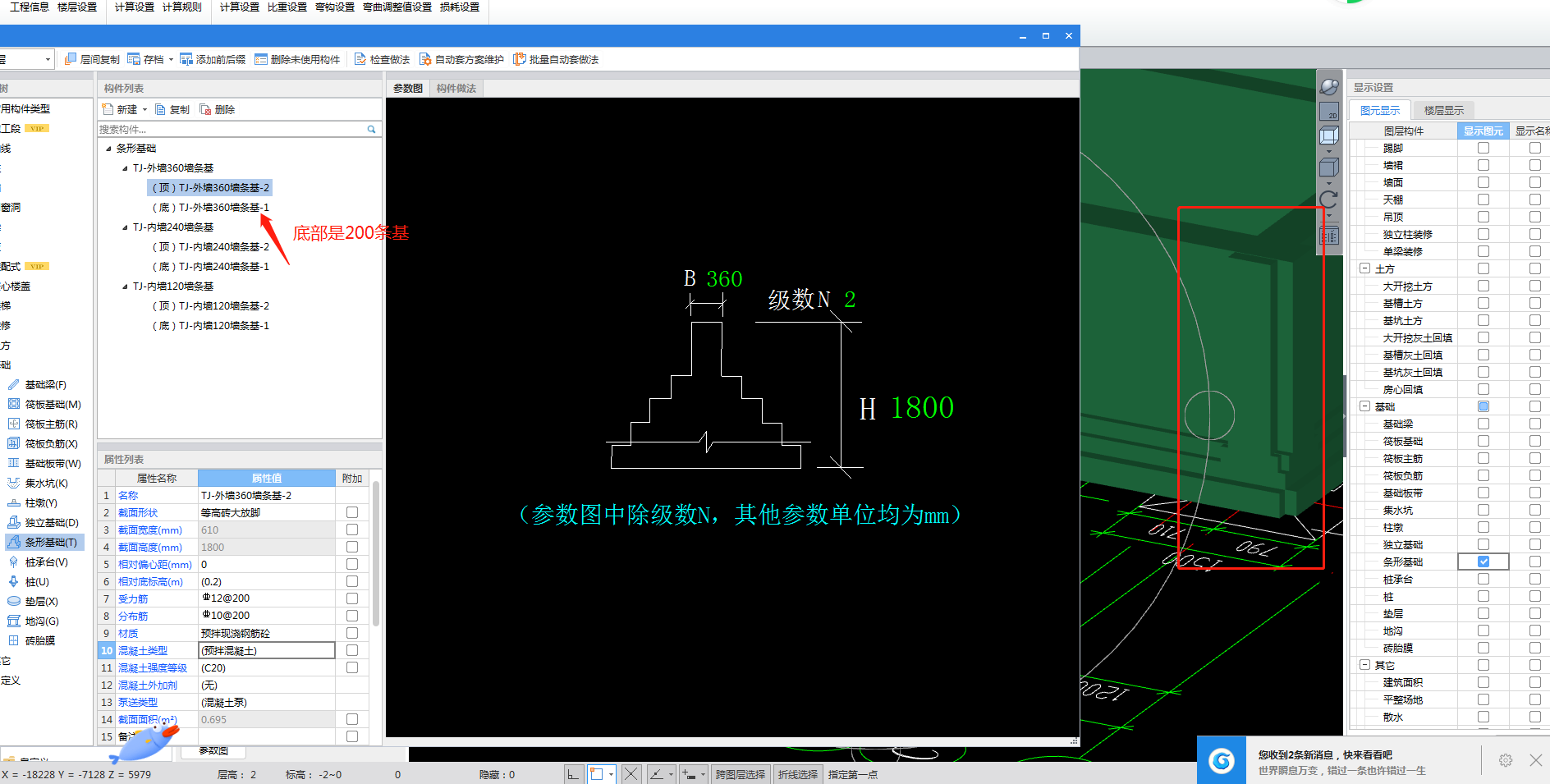Enable 显示图元 for 天棚
This screenshot has height=784, width=1550.
point(1484,199)
